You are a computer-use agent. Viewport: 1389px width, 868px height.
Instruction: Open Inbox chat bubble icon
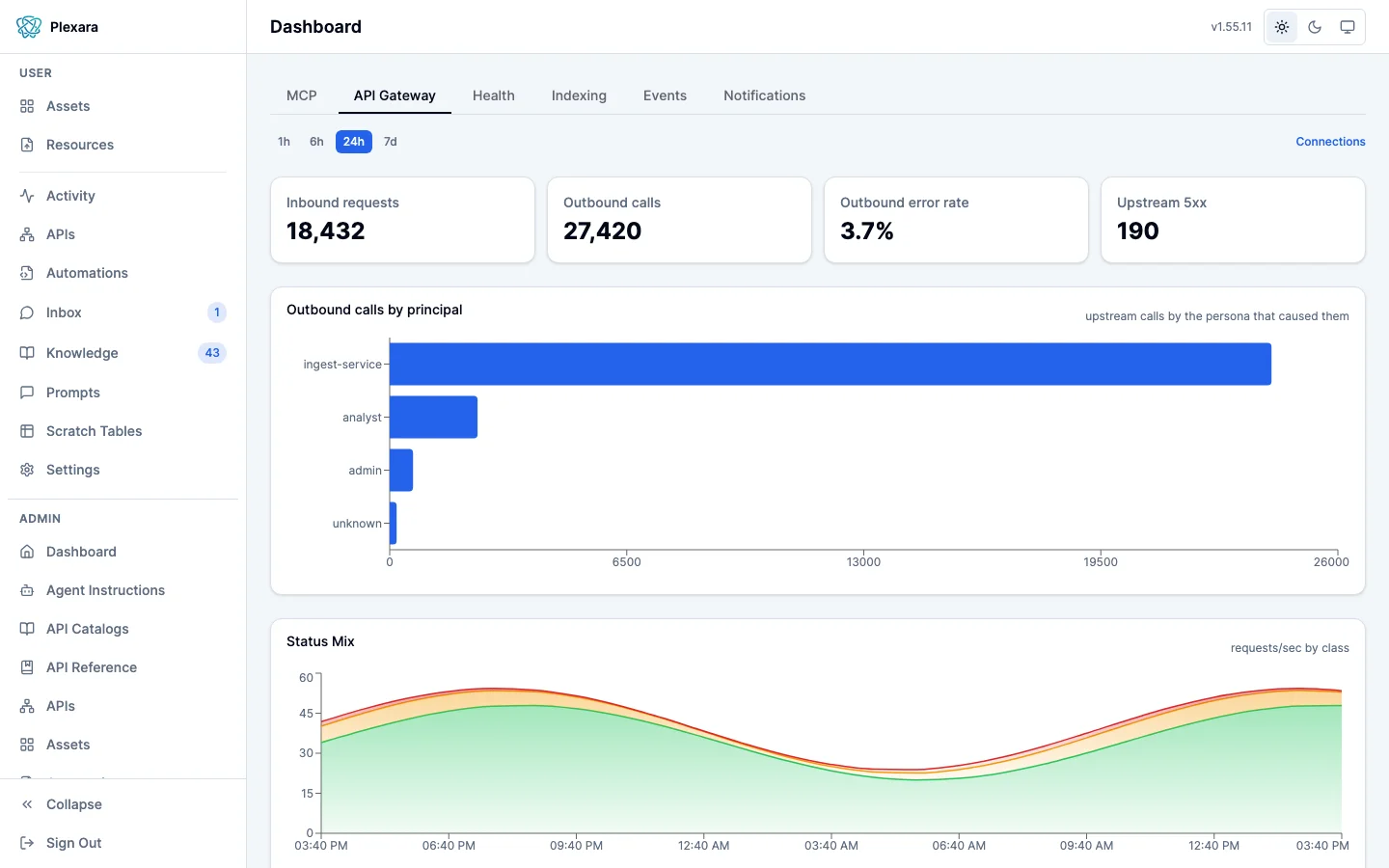coord(27,312)
